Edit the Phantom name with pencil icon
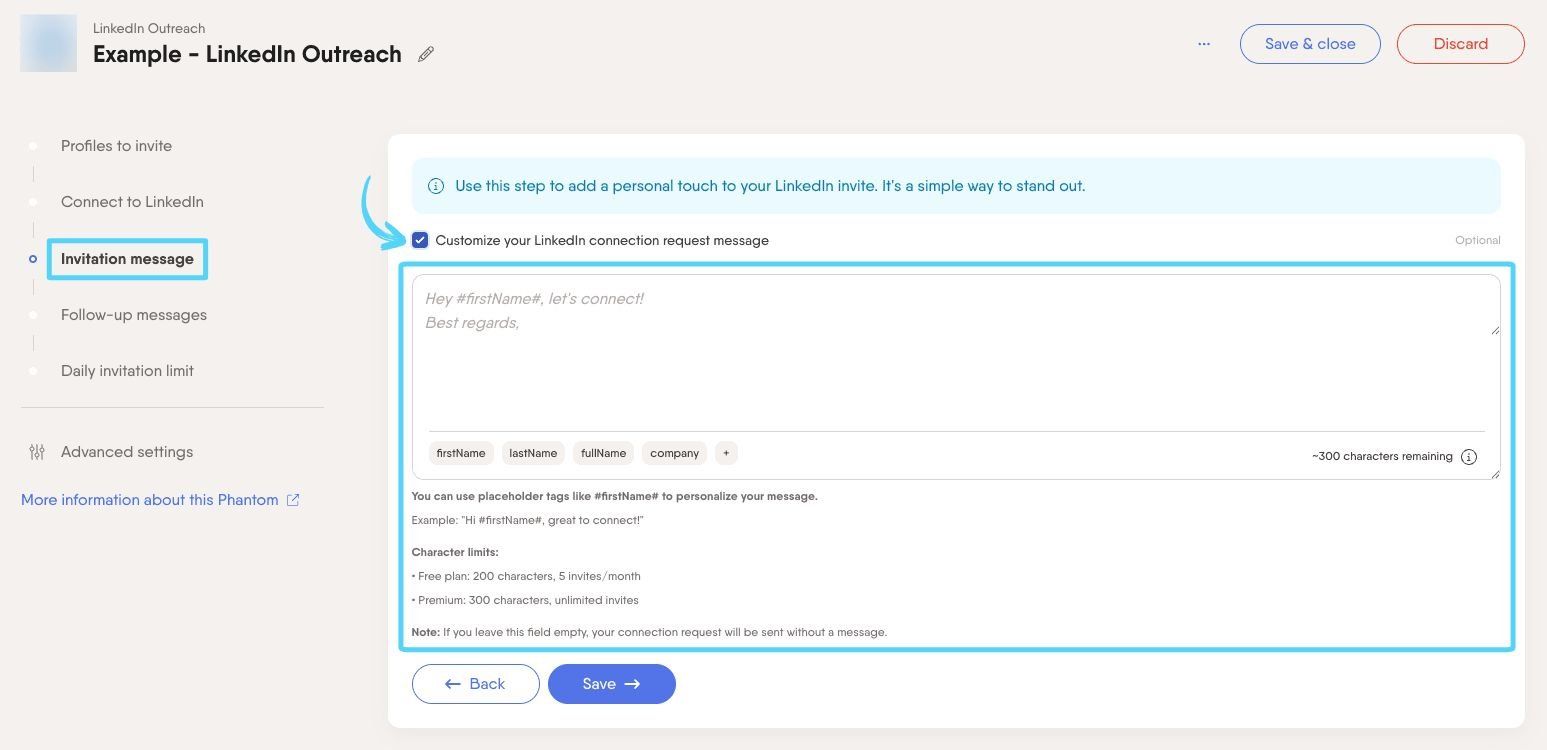This screenshot has width=1547, height=750. (x=426, y=55)
